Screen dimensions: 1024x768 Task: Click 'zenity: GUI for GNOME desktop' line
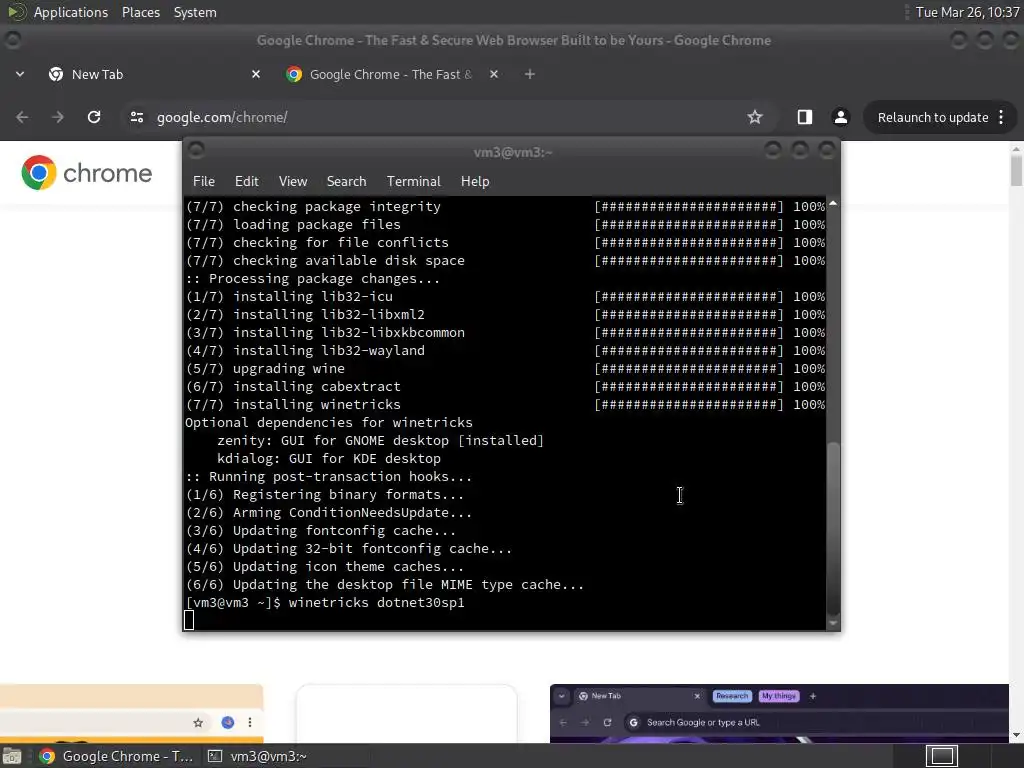(380, 440)
